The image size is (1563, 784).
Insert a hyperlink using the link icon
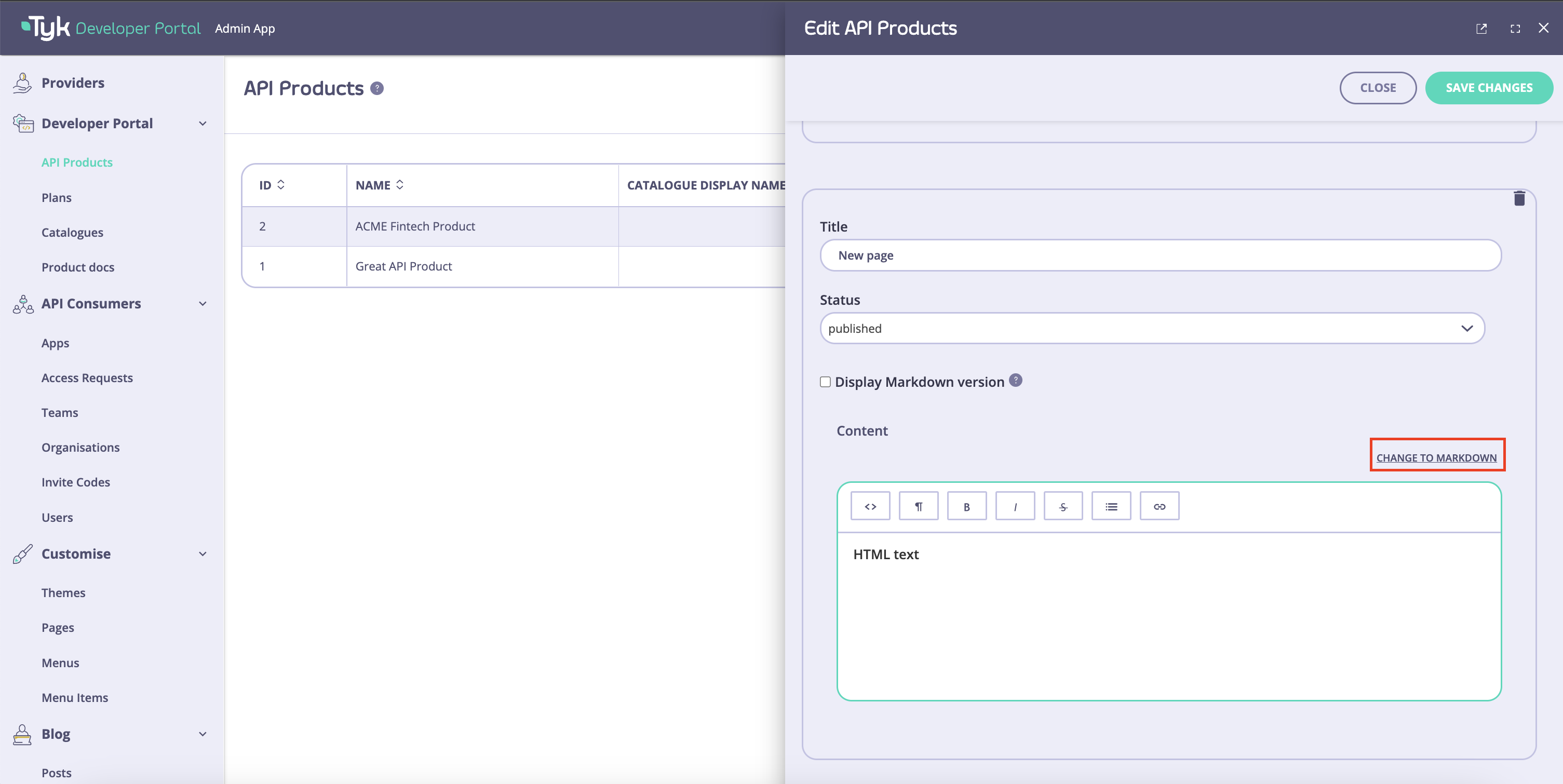1159,506
